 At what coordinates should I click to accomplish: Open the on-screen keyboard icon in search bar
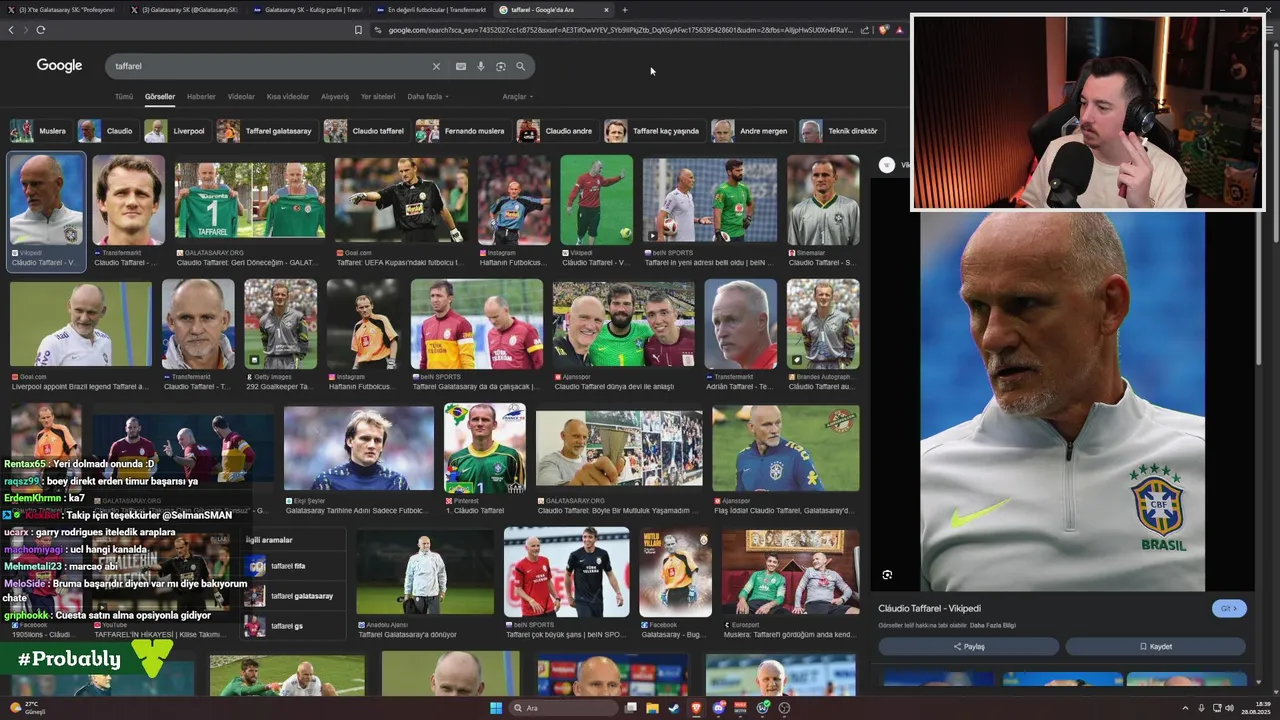[460, 66]
